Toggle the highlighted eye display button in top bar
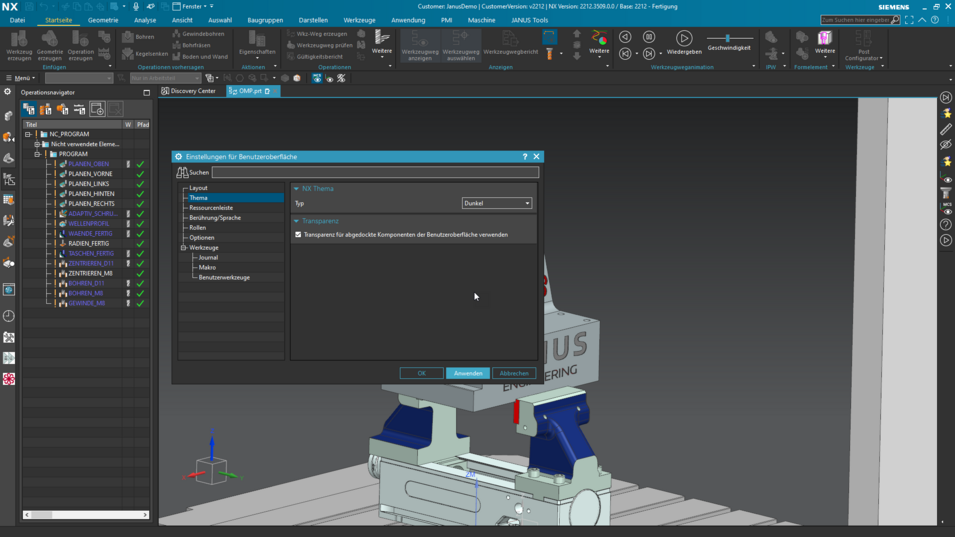The width and height of the screenshot is (955, 537). (317, 79)
